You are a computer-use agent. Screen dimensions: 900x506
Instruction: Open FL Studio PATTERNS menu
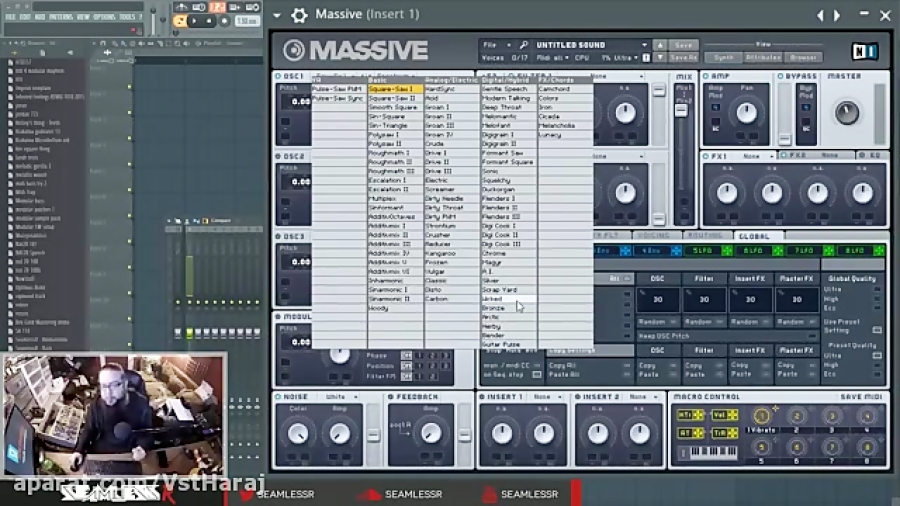click(61, 17)
